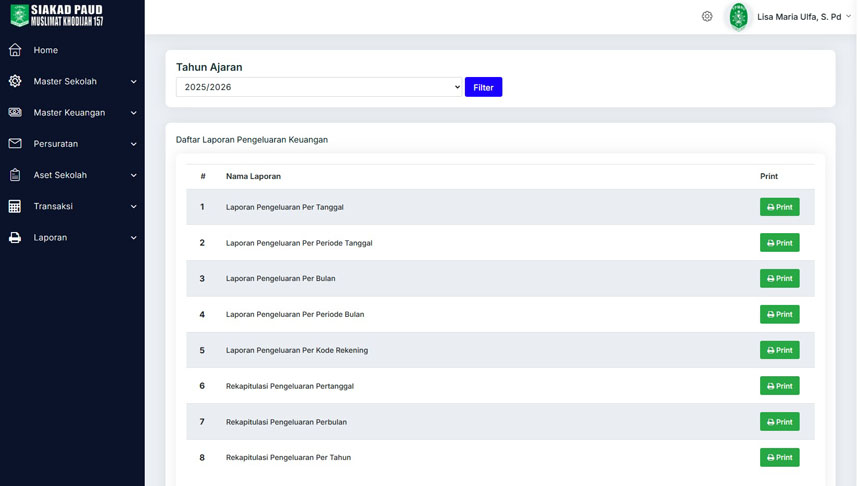The image size is (860, 486).
Task: Click the Master Keuangan money icon
Action: (15, 113)
